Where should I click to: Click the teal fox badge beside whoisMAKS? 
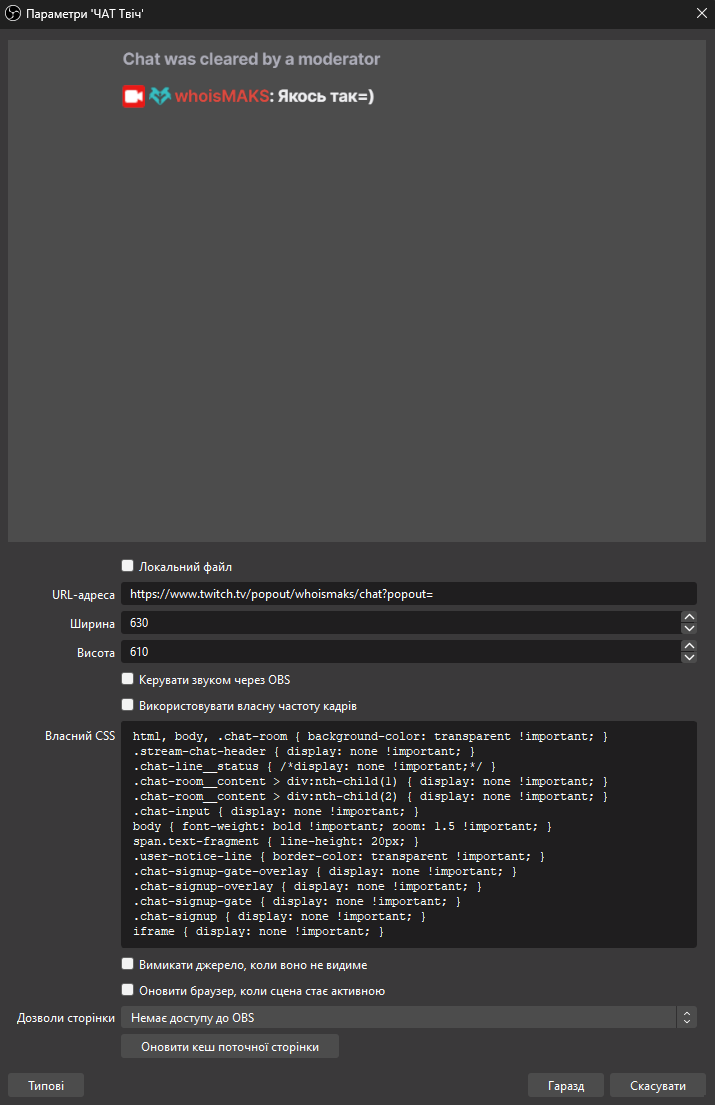point(160,97)
